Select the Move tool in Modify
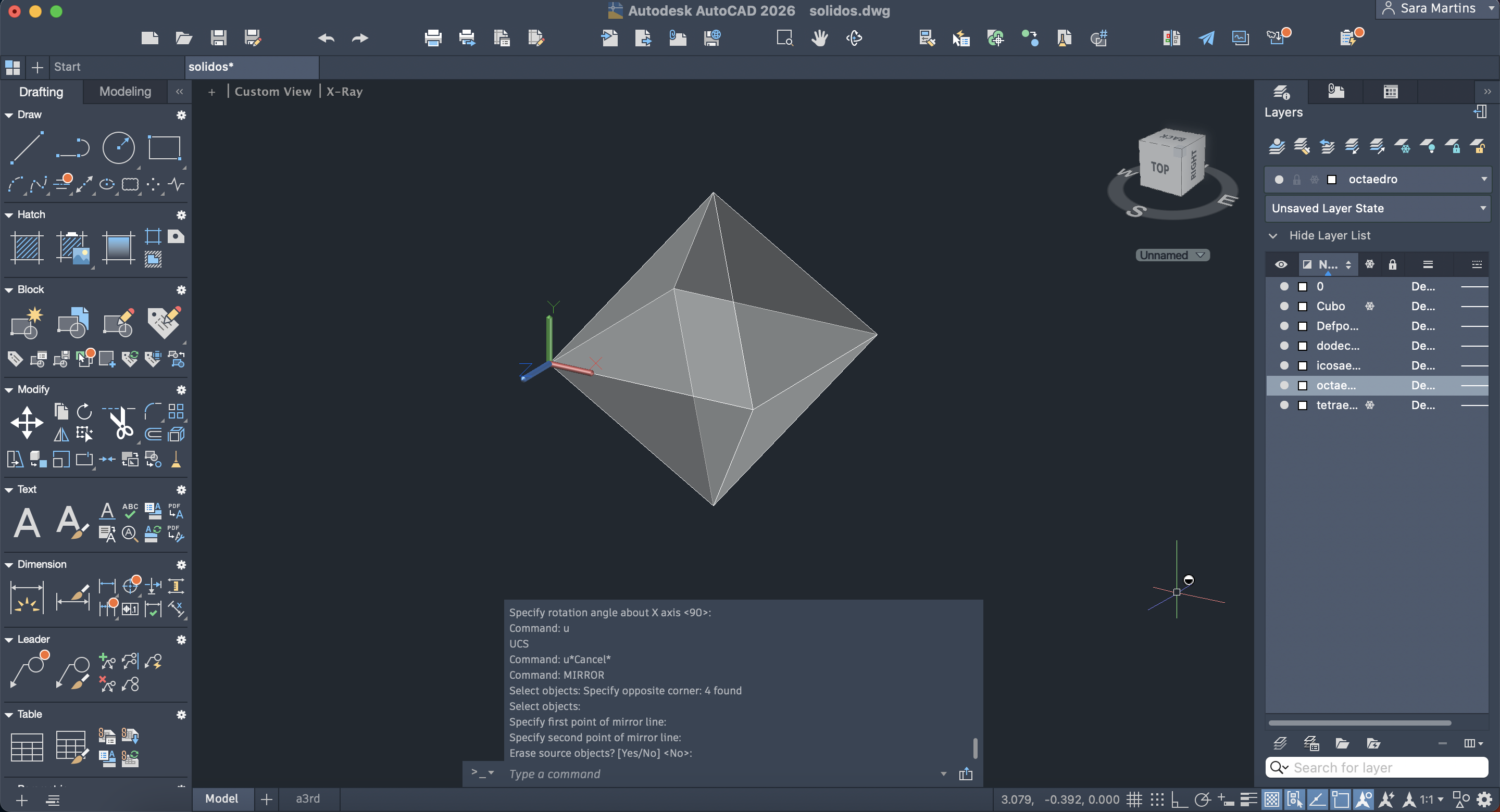 (27, 423)
